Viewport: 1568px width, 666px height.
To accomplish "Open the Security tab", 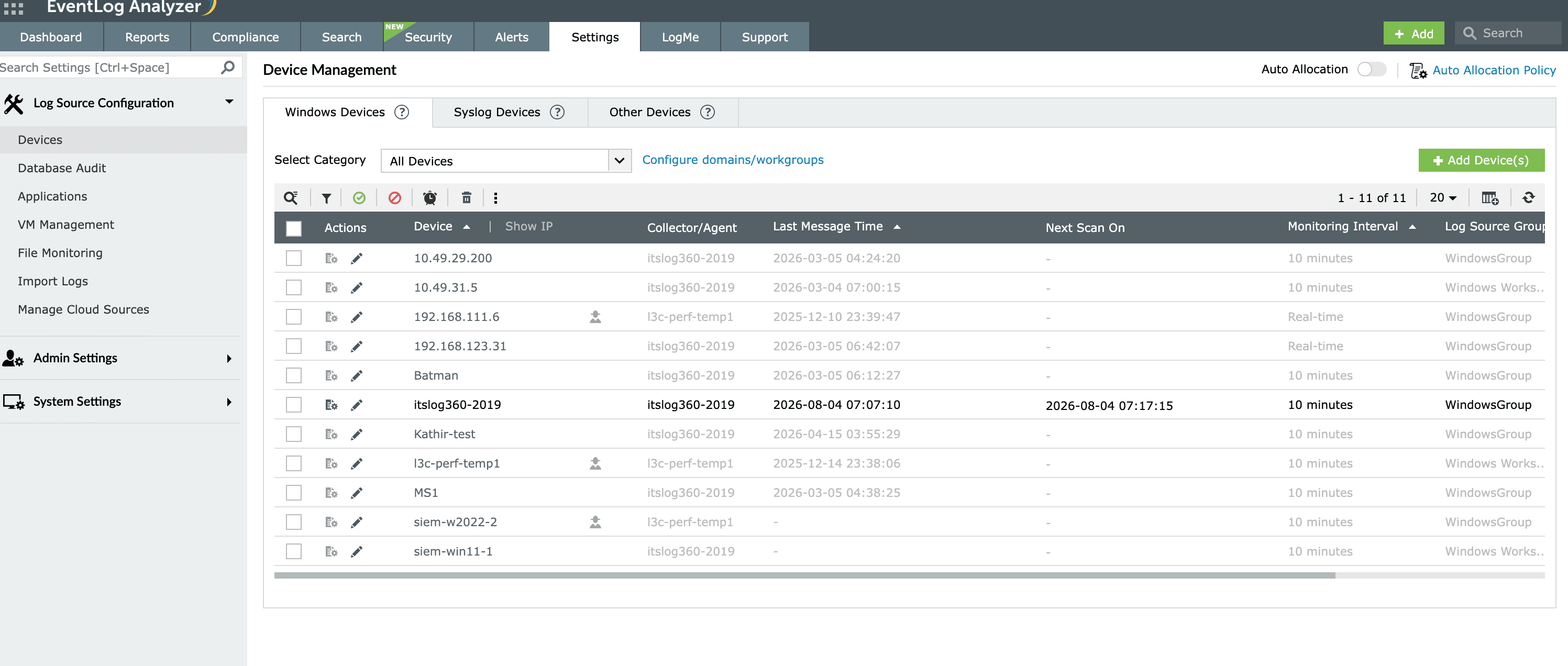I will click(428, 37).
